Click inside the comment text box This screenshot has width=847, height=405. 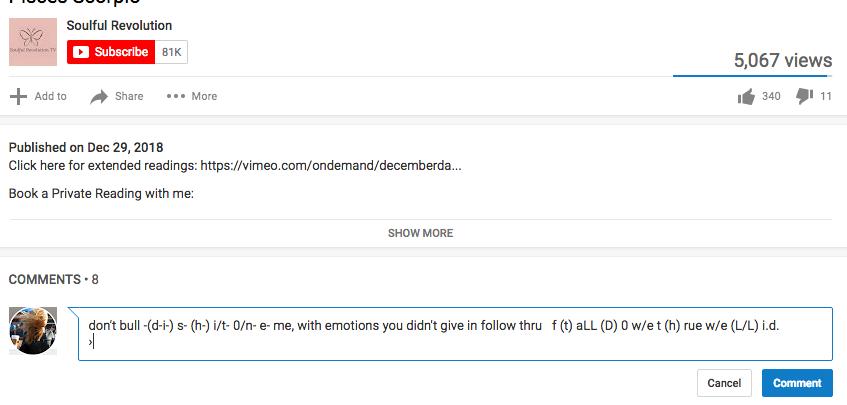pyautogui.click(x=455, y=334)
